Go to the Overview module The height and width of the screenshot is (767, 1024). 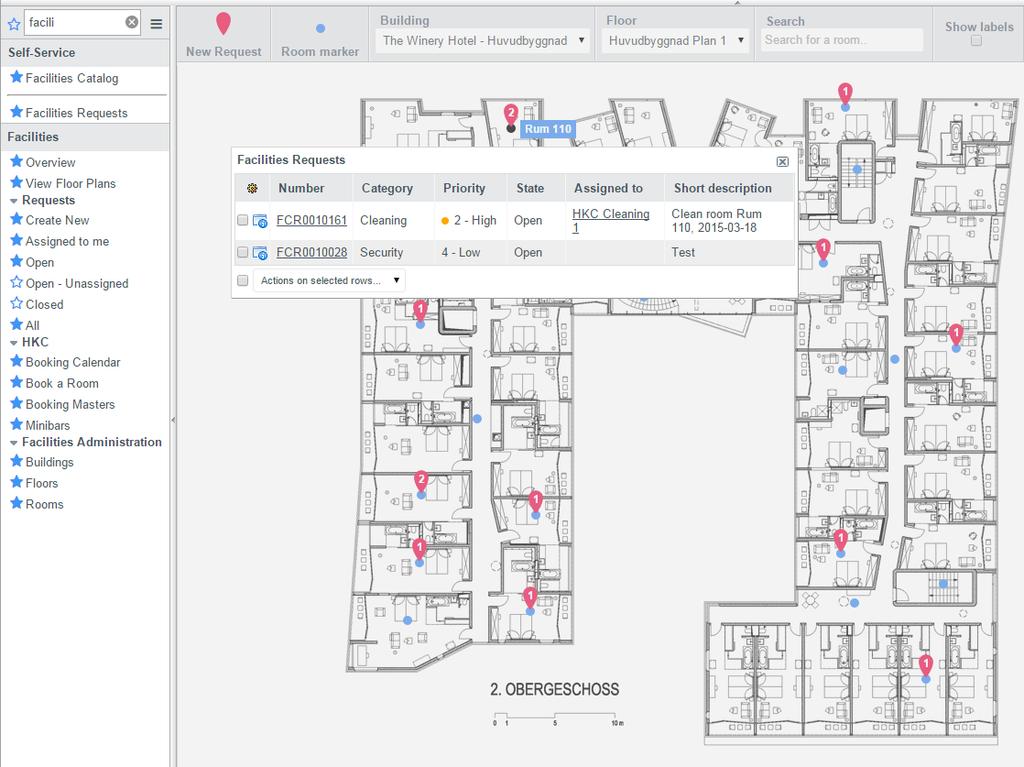tap(50, 162)
